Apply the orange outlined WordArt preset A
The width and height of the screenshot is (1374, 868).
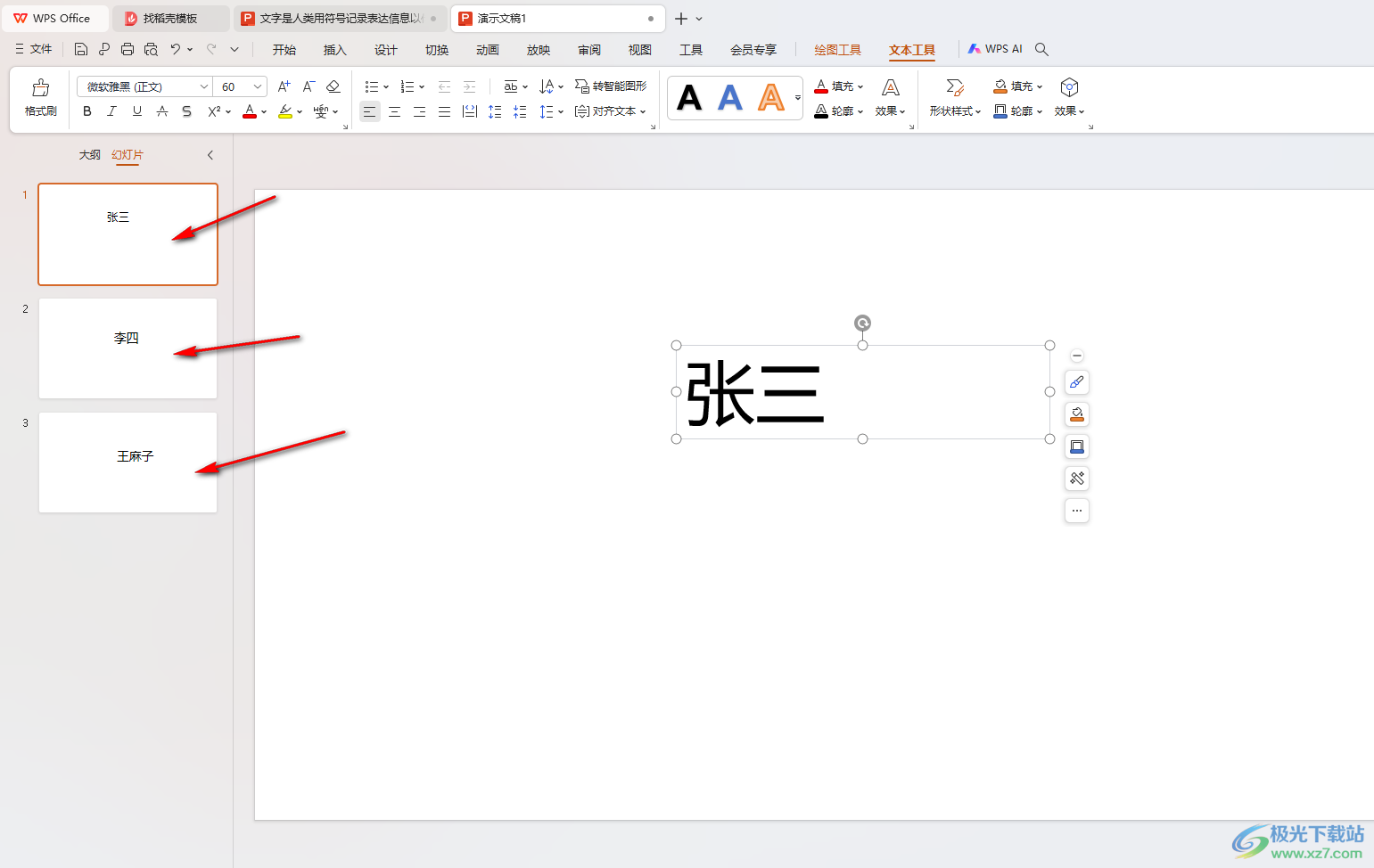tap(771, 98)
